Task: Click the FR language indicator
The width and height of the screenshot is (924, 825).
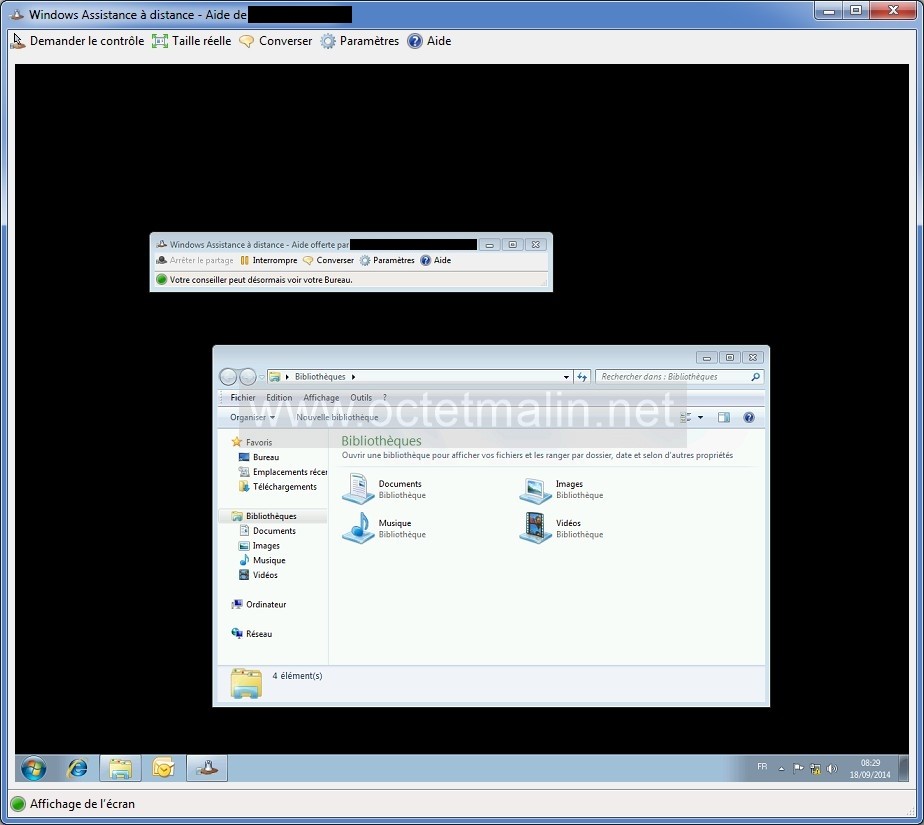Action: pos(762,767)
